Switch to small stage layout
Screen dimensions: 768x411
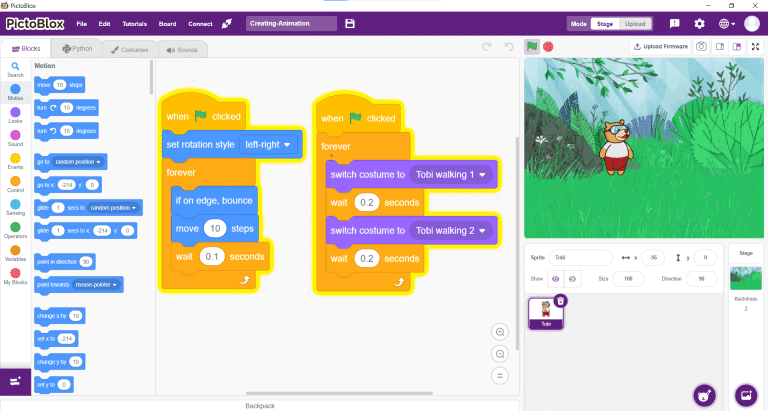720,47
